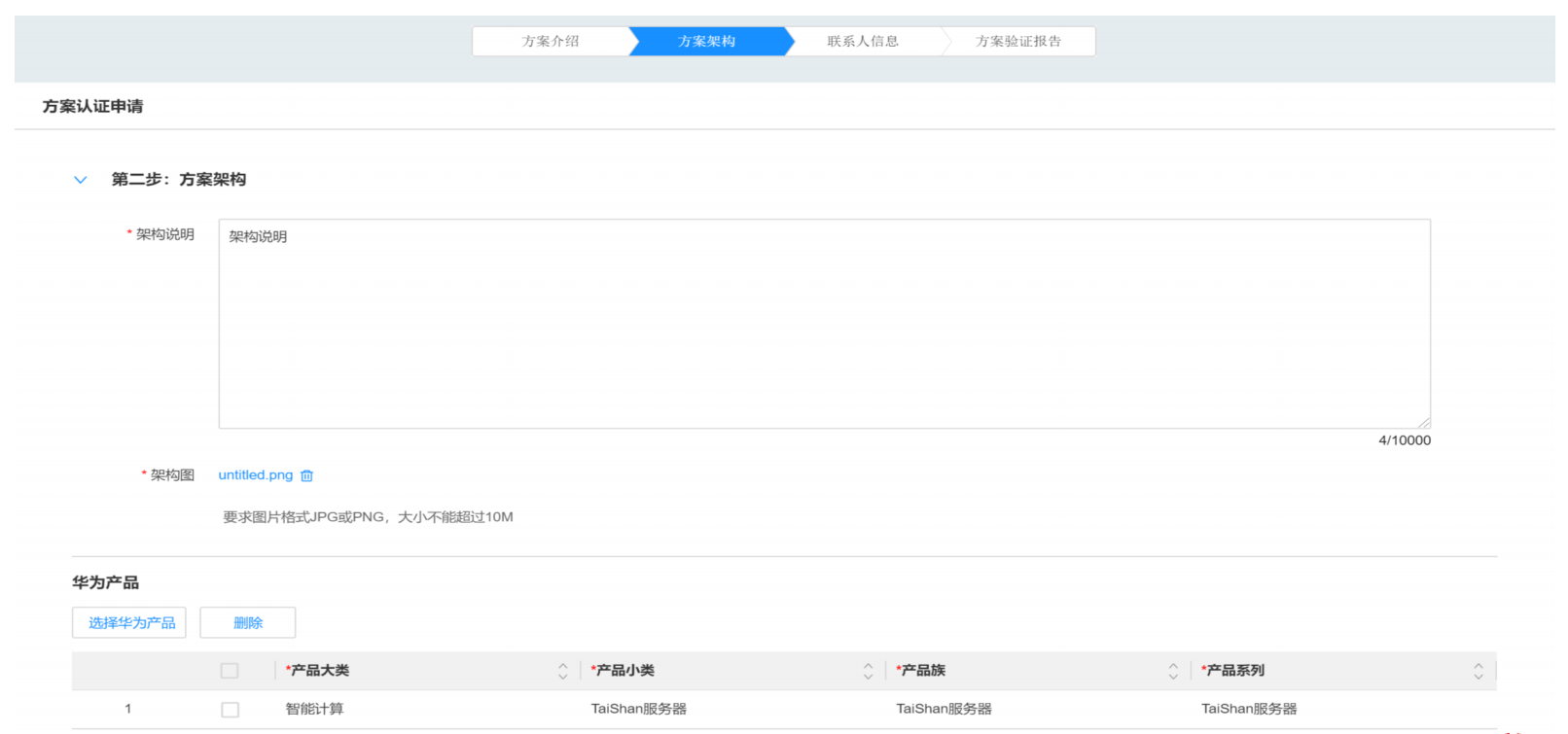The height and width of the screenshot is (734, 1568).
Task: Tick the select-all checkbox in table header
Action: click(x=230, y=671)
